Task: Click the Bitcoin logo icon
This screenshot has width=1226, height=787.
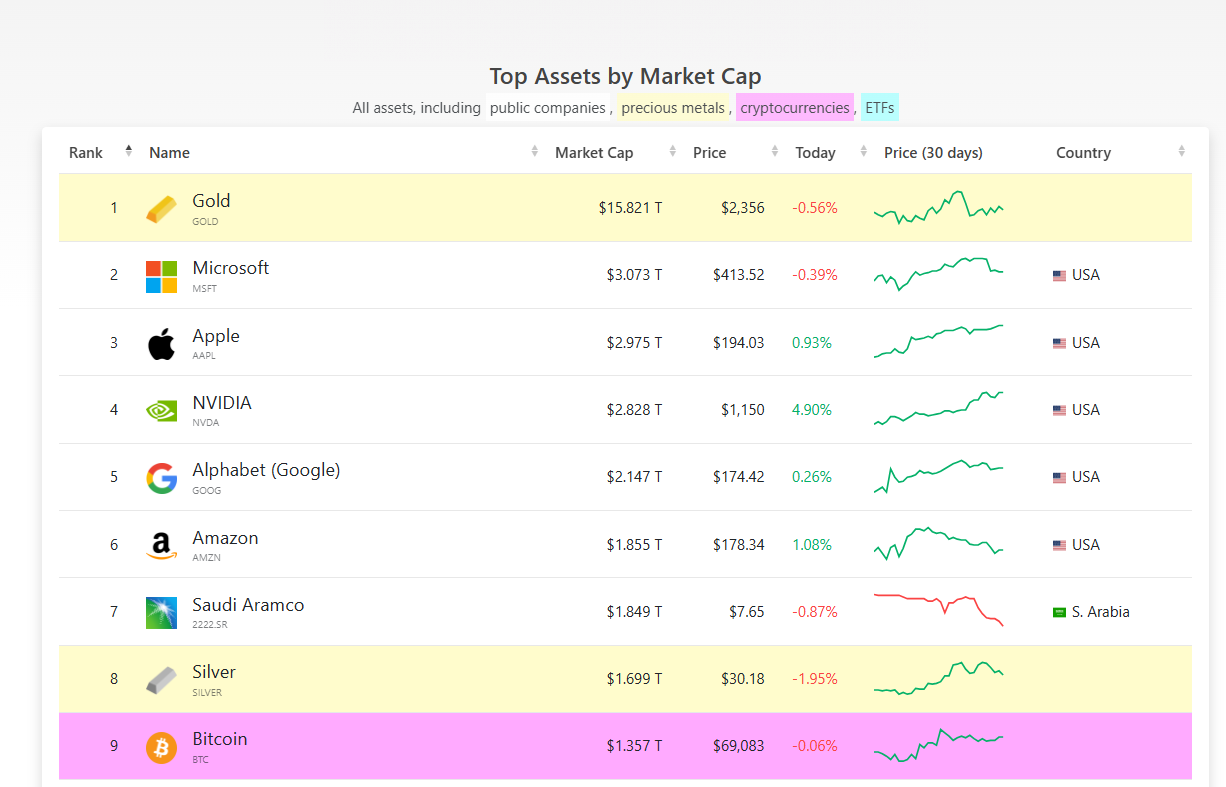Action: click(161, 747)
